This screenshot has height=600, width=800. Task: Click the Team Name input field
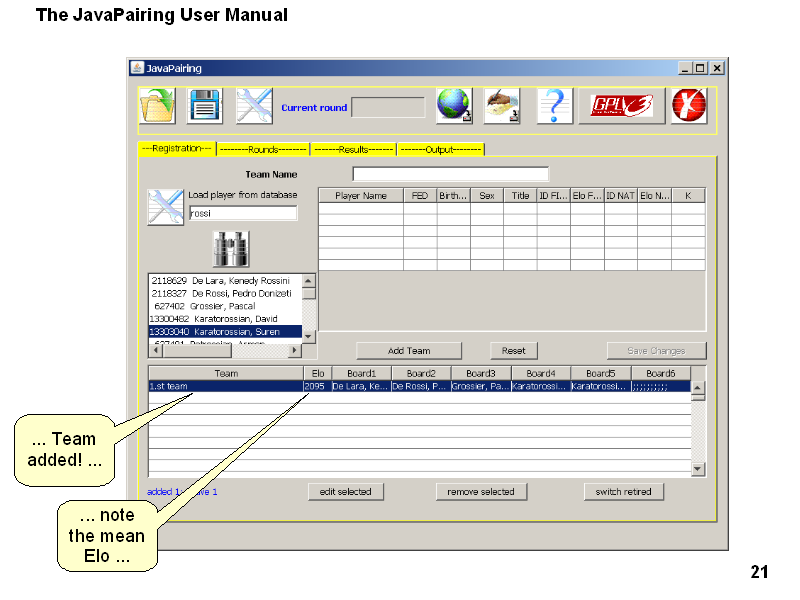click(450, 174)
